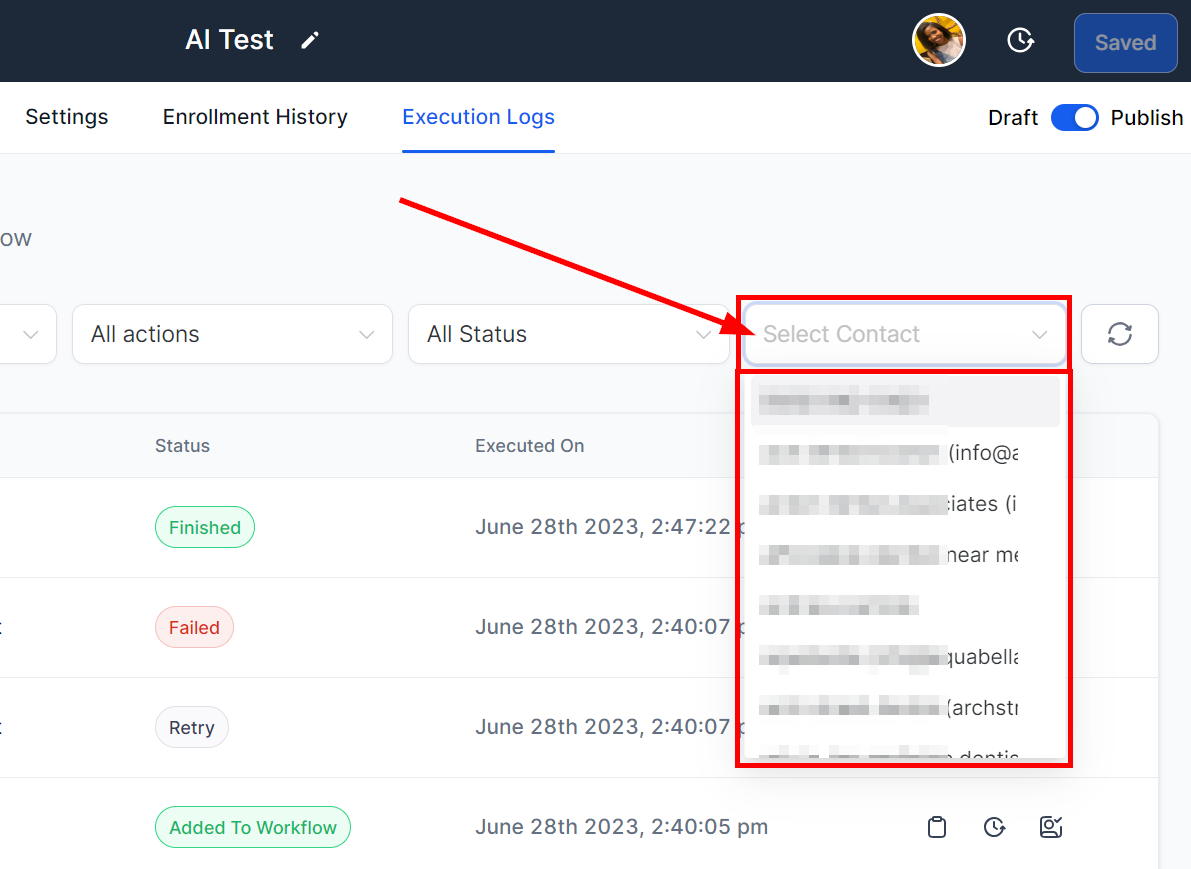Collapse the Select Contact dropdown chevron

1039,335
